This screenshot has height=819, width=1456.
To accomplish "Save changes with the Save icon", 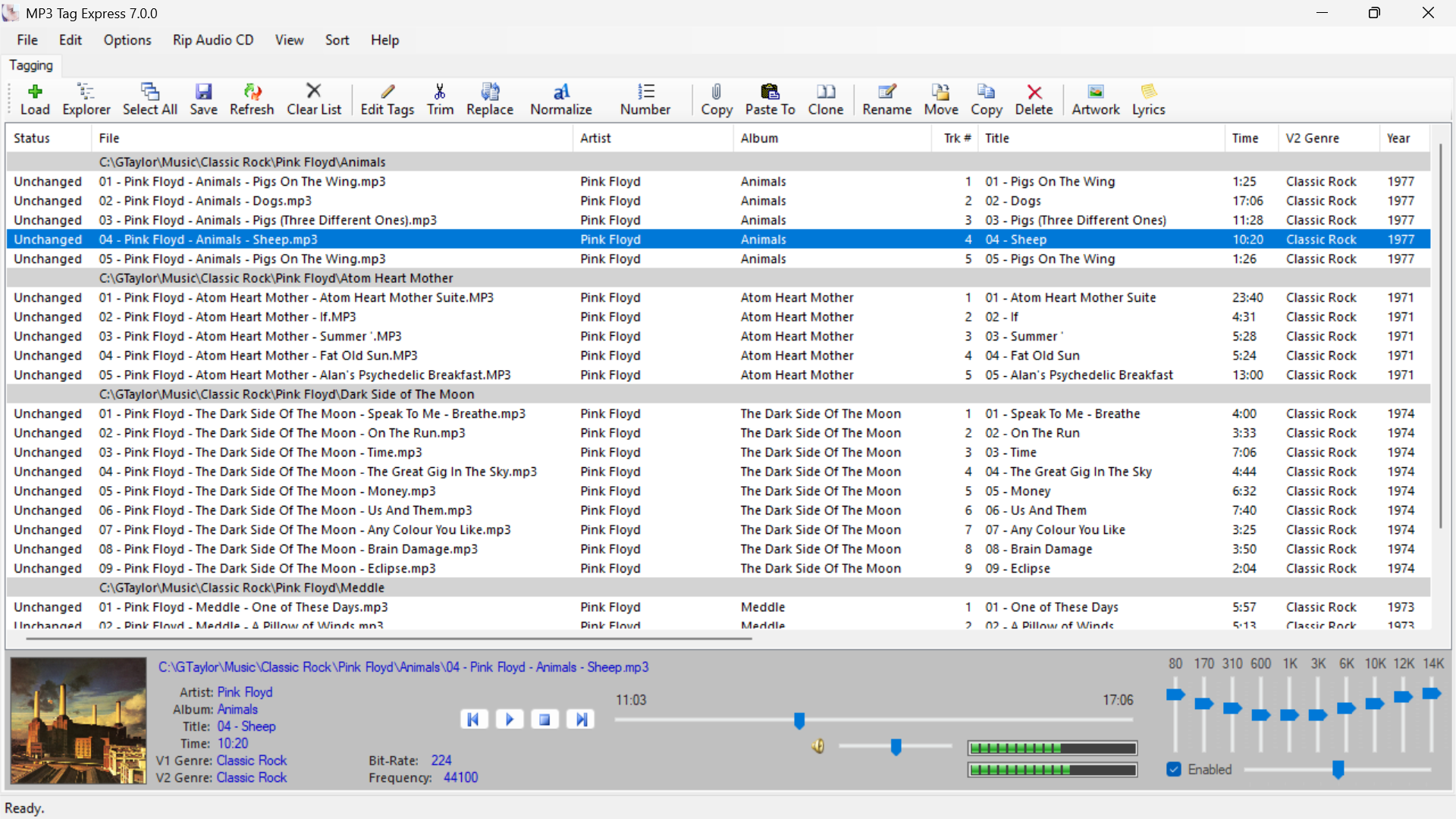I will point(203,99).
